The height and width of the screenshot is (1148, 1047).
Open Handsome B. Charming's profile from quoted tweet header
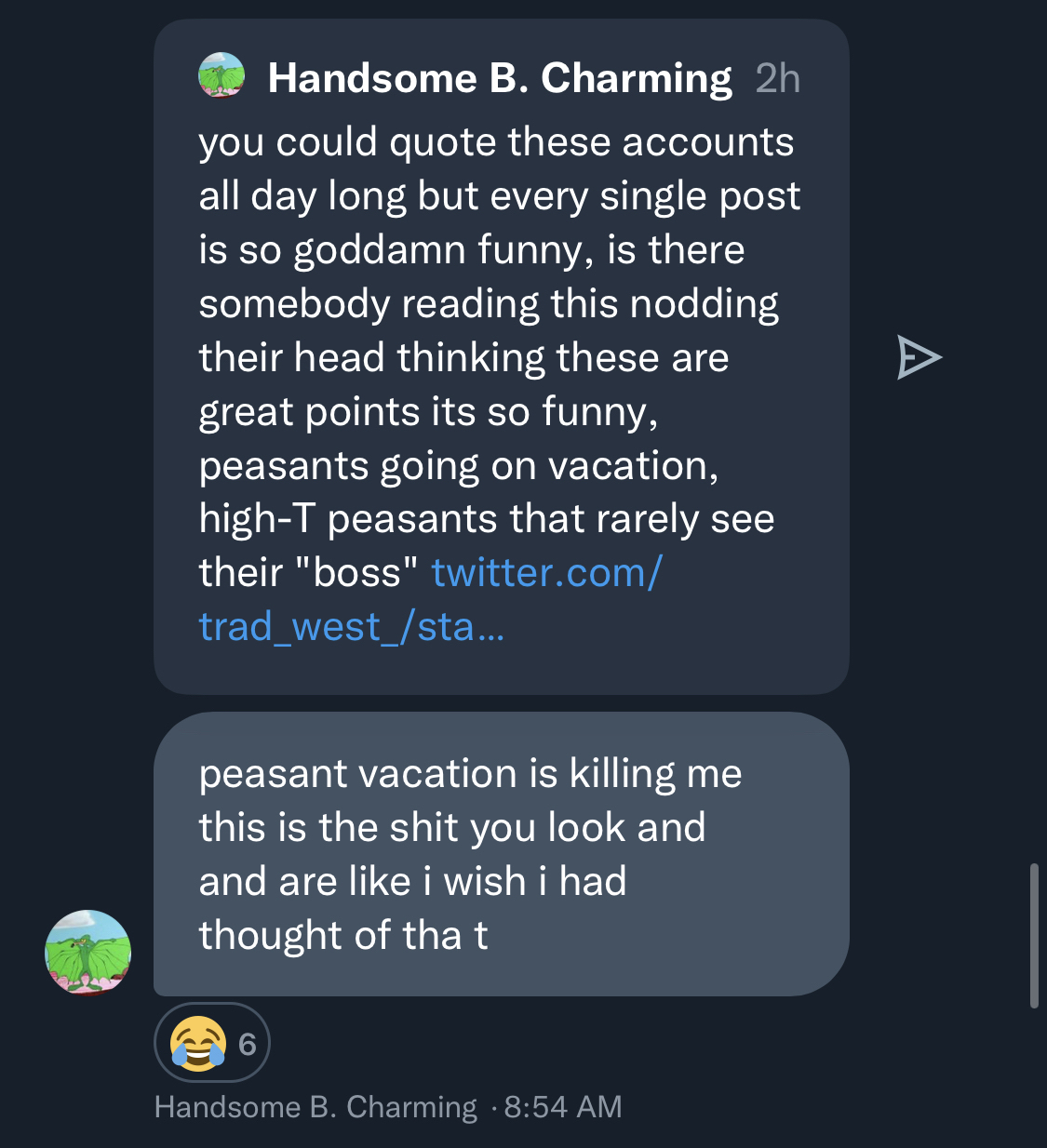click(500, 78)
